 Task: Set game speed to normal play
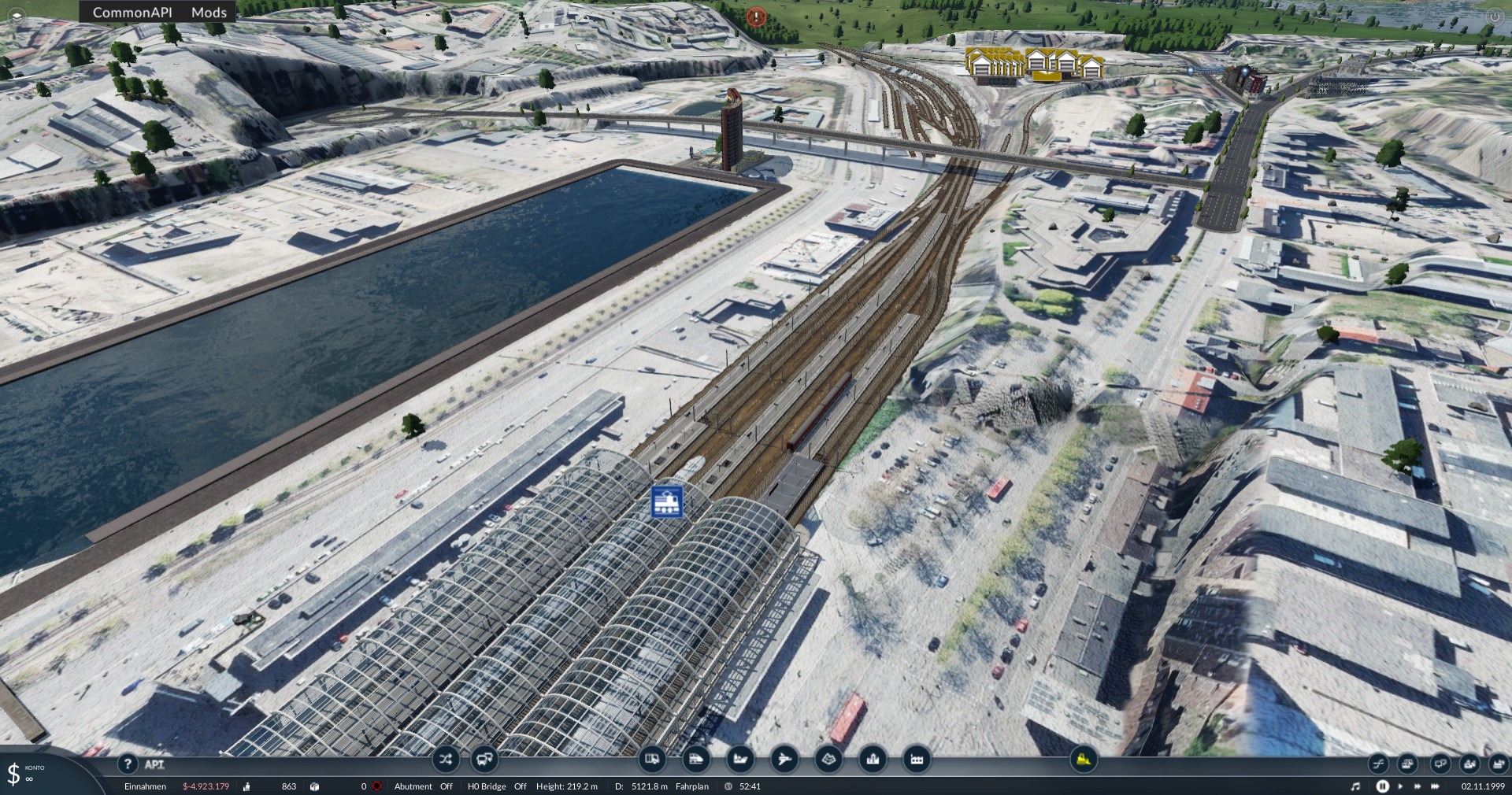click(x=1400, y=786)
